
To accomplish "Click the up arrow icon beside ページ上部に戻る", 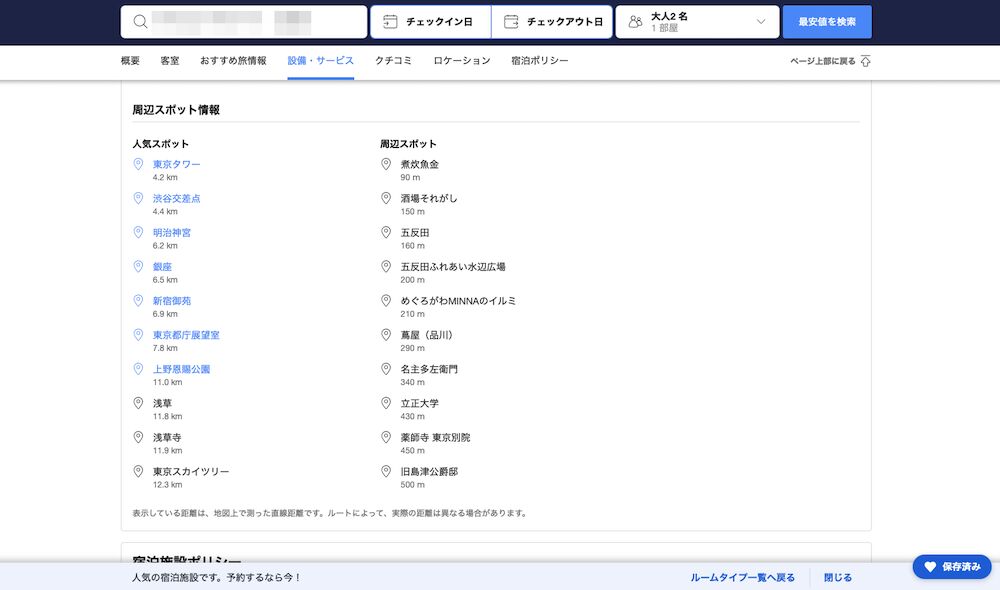I will tap(865, 61).
